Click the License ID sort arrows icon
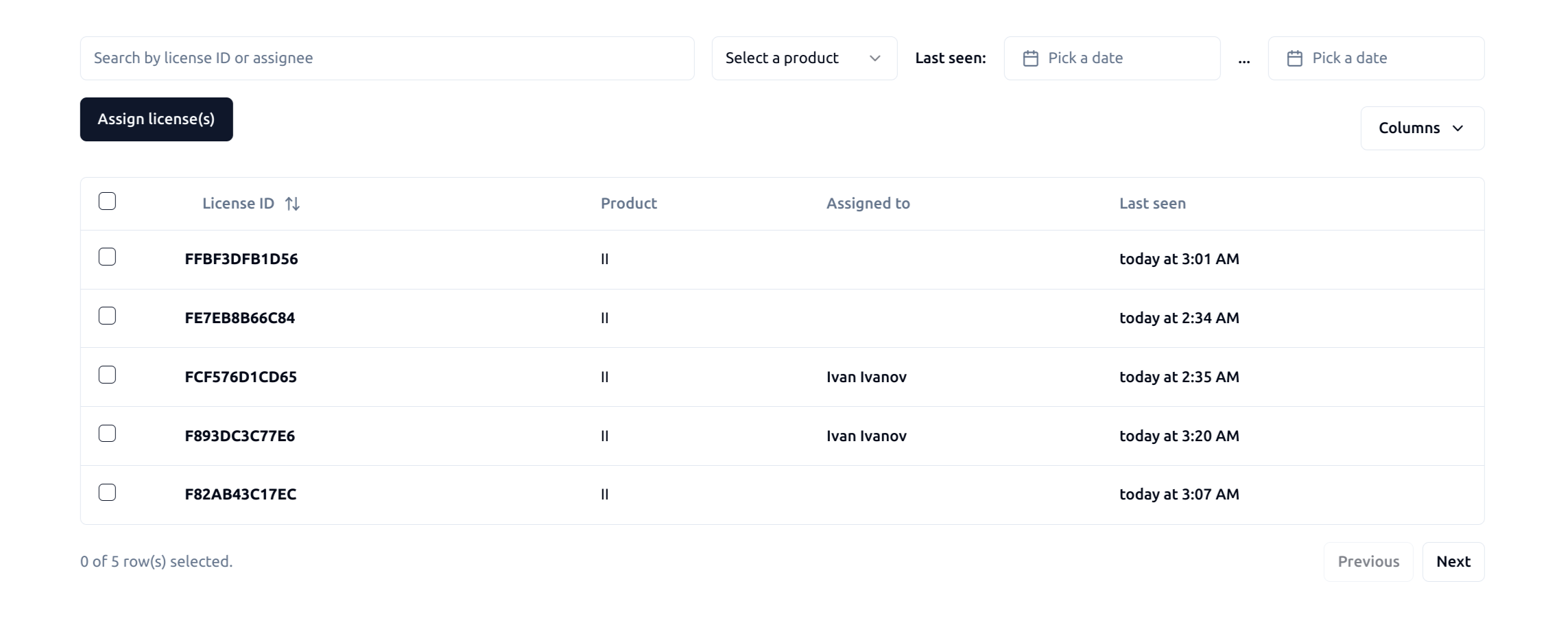This screenshot has width=1568, height=623. pyautogui.click(x=292, y=204)
